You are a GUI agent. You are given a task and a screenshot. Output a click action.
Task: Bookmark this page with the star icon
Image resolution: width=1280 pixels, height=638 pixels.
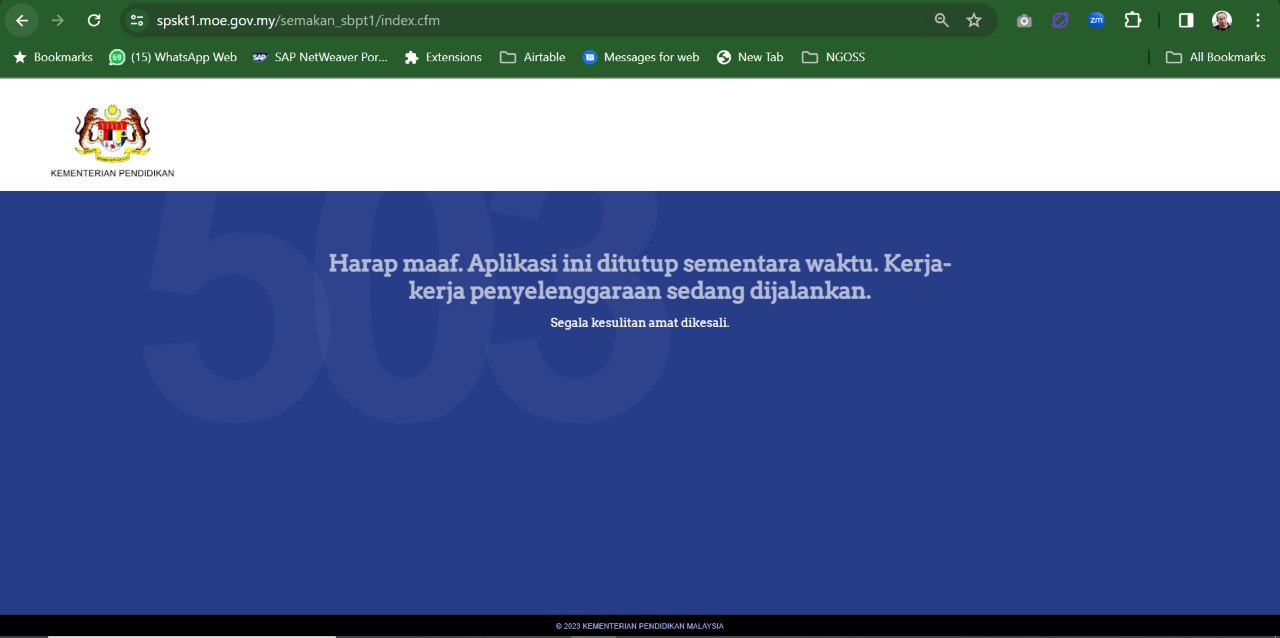tap(974, 20)
